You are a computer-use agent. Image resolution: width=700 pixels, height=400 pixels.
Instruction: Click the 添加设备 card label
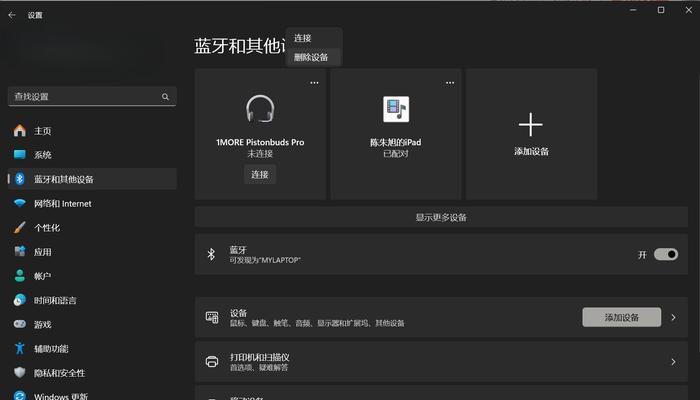click(531, 151)
